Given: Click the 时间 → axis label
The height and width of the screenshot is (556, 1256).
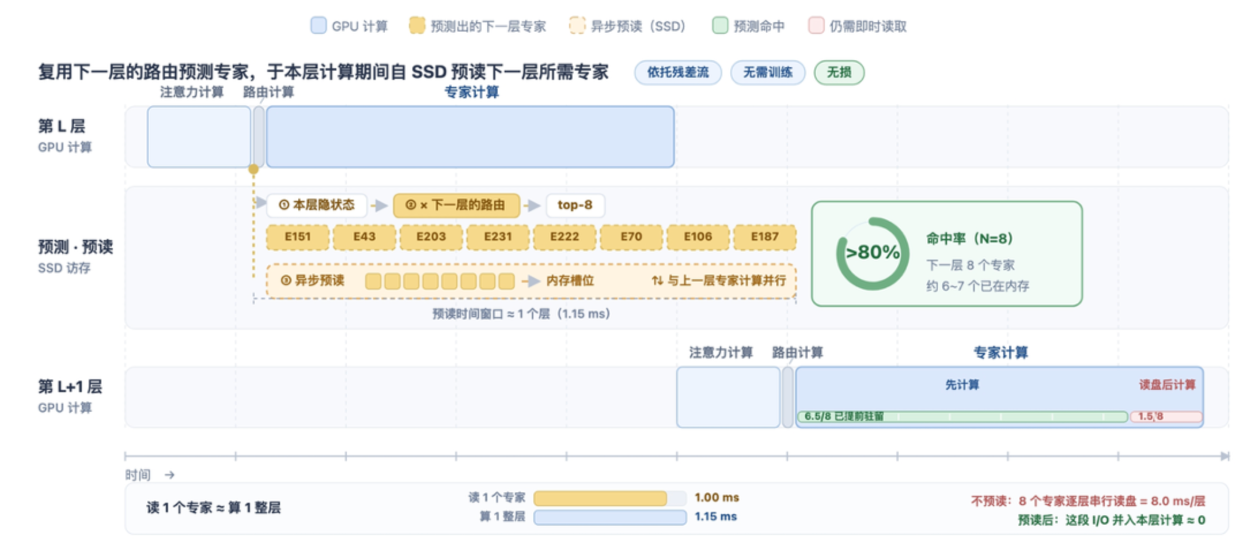Looking at the screenshot, I should pos(150,476).
